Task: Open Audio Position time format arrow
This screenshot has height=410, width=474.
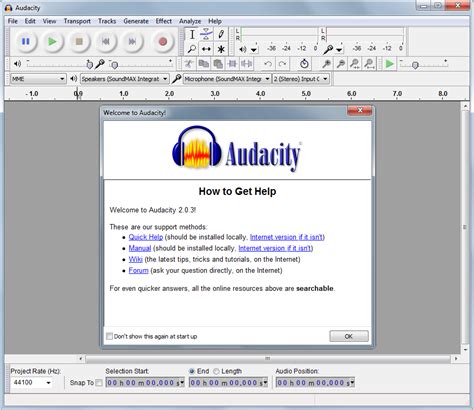Action: click(352, 382)
